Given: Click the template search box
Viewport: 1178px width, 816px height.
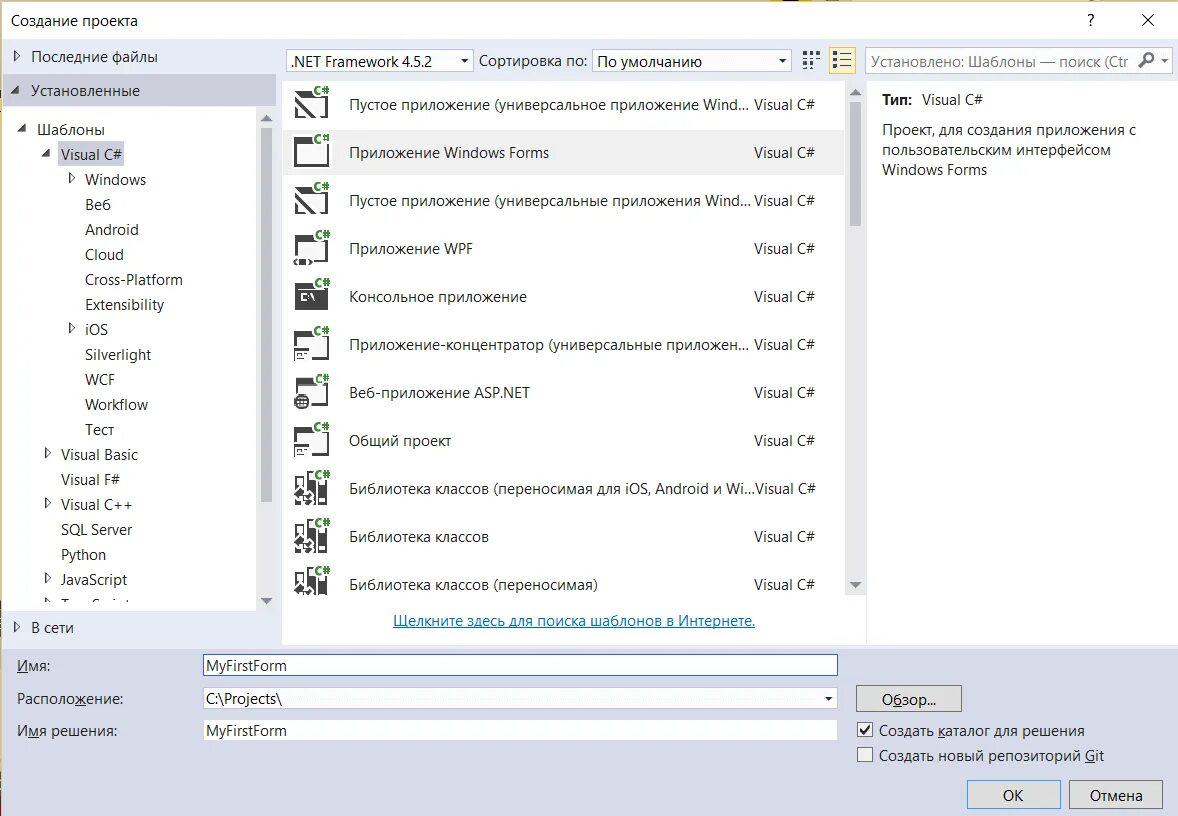Looking at the screenshot, I should [x=1001, y=61].
